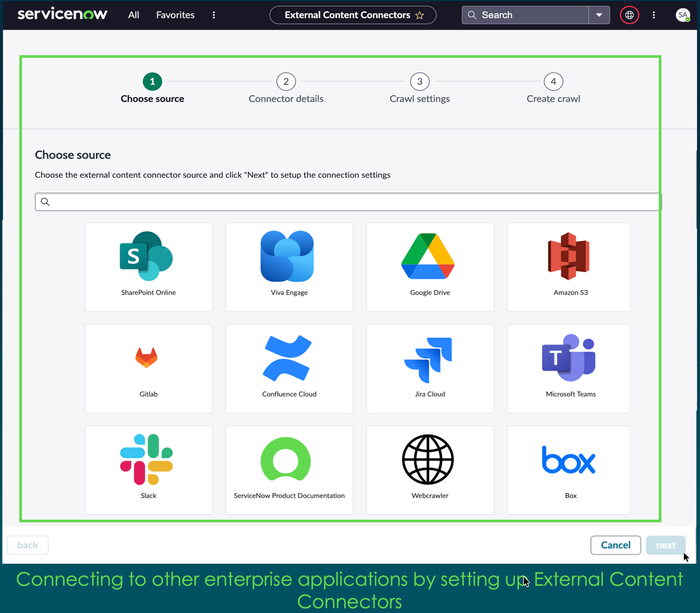
Task: Jump to step 4 Create crawl
Action: click(x=553, y=88)
